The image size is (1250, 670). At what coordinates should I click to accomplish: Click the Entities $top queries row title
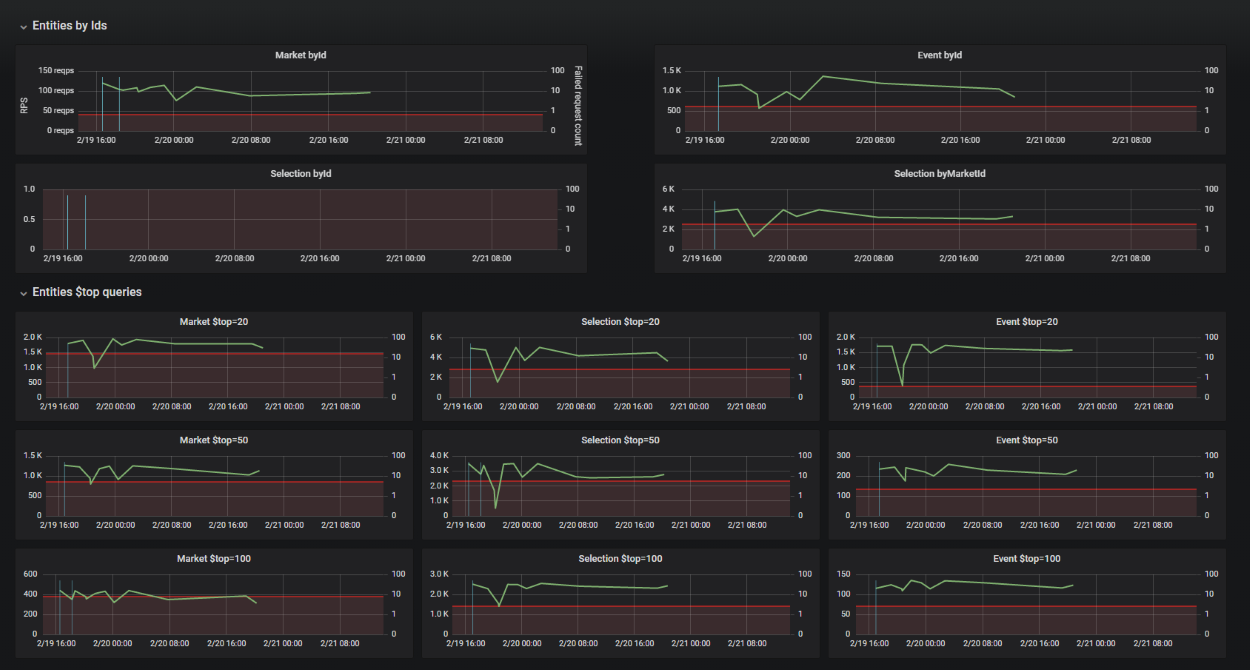[87, 292]
